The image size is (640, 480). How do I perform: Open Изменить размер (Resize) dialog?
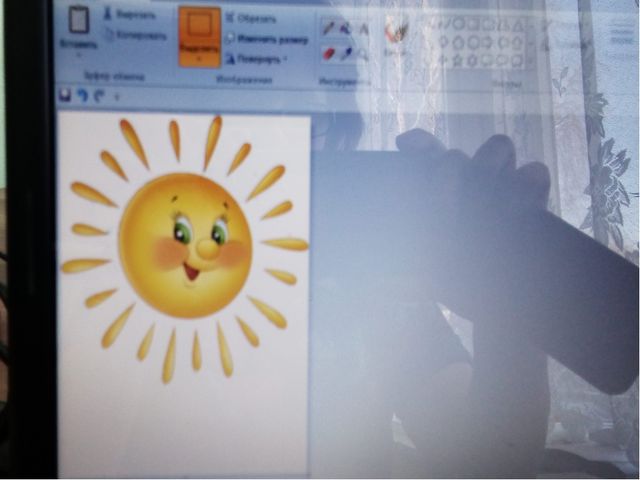(268, 39)
